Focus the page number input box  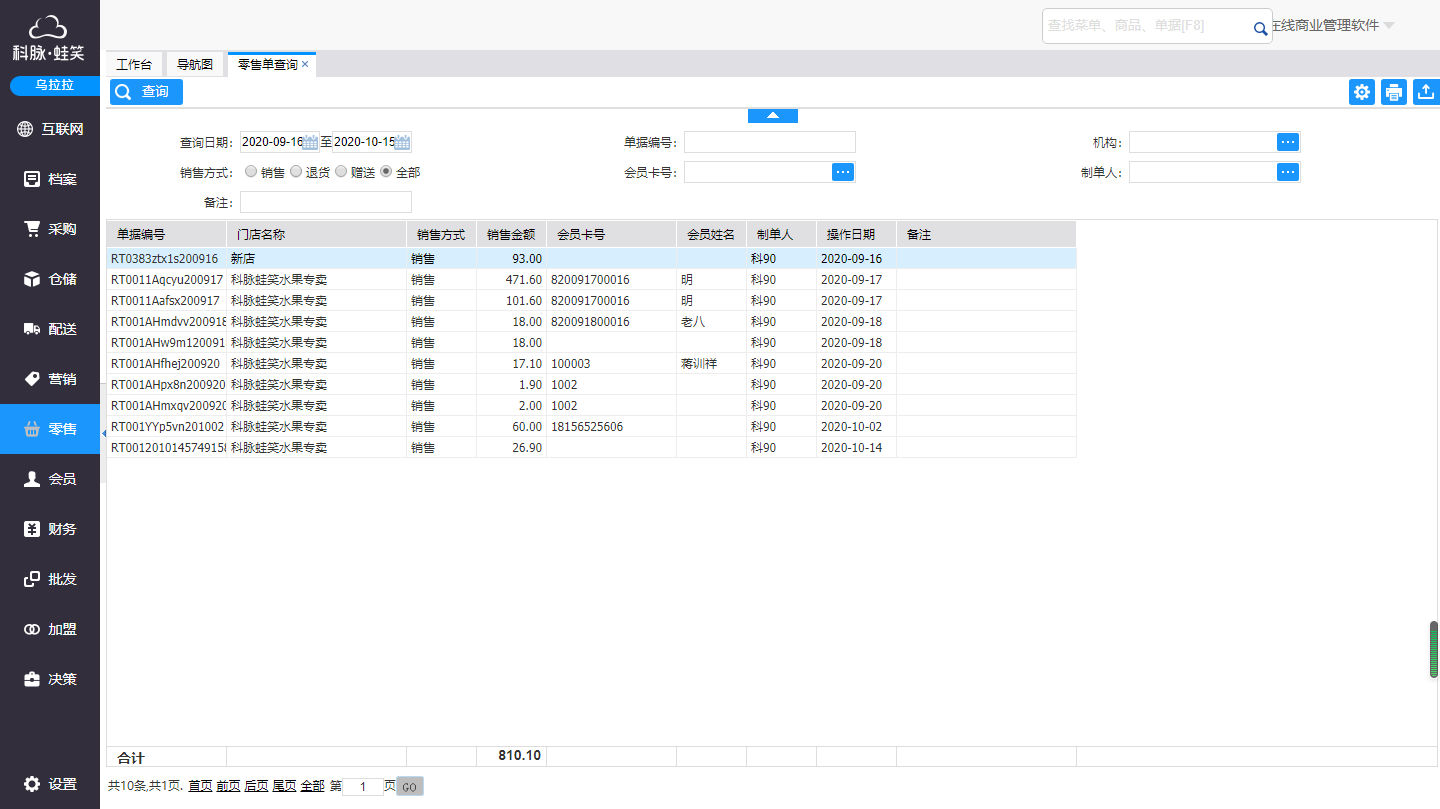click(x=363, y=786)
